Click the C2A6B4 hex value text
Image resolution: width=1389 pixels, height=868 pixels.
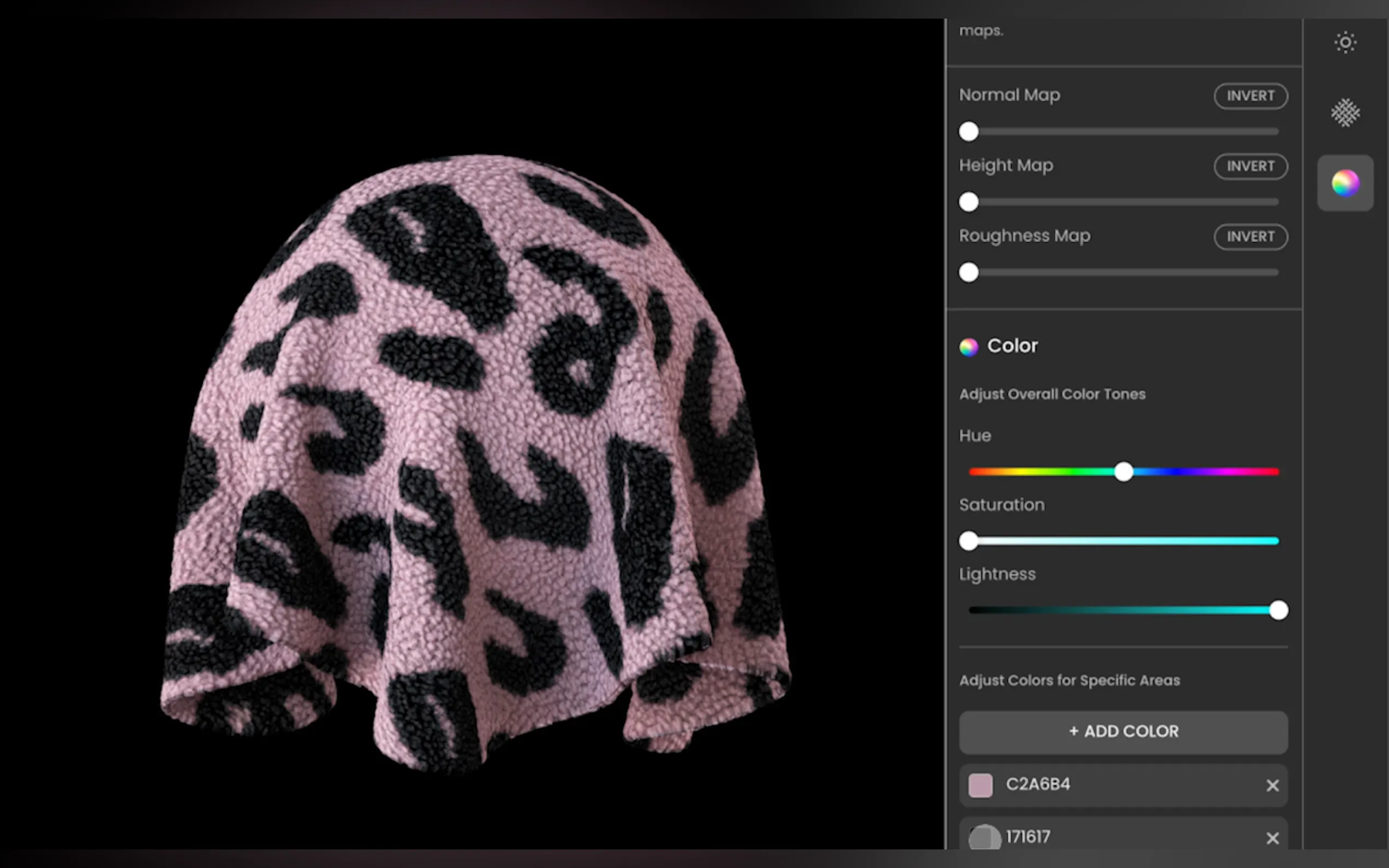[1037, 784]
